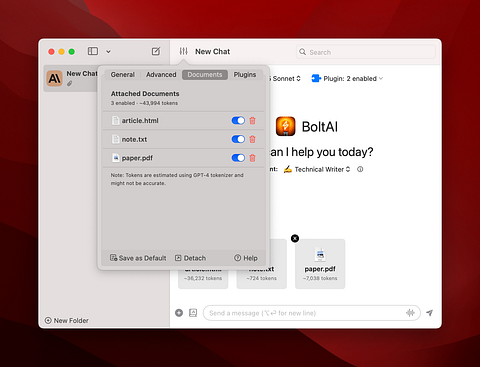Click the Detach button

point(190,258)
